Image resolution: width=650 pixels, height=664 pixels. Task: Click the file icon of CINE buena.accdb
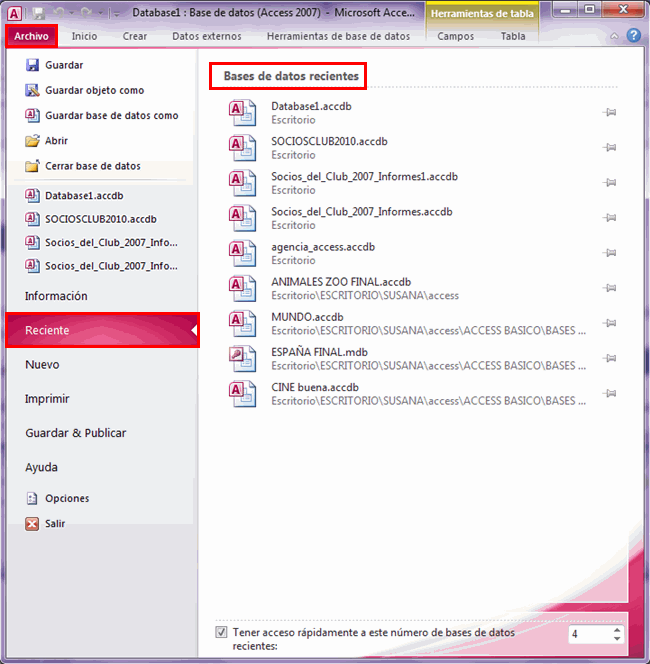point(243,394)
